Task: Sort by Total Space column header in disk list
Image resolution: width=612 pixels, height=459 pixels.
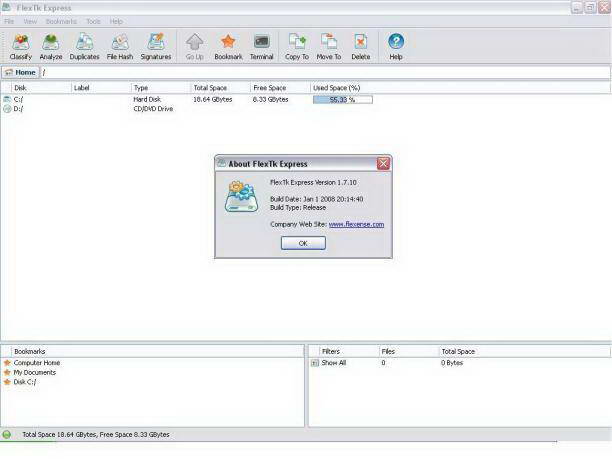Action: point(221,88)
